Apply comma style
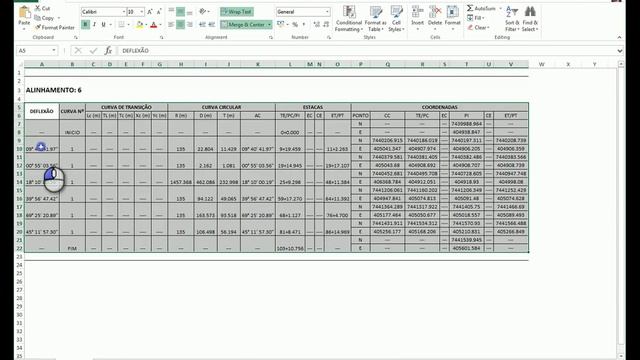640x360 pixels. [x=304, y=25]
